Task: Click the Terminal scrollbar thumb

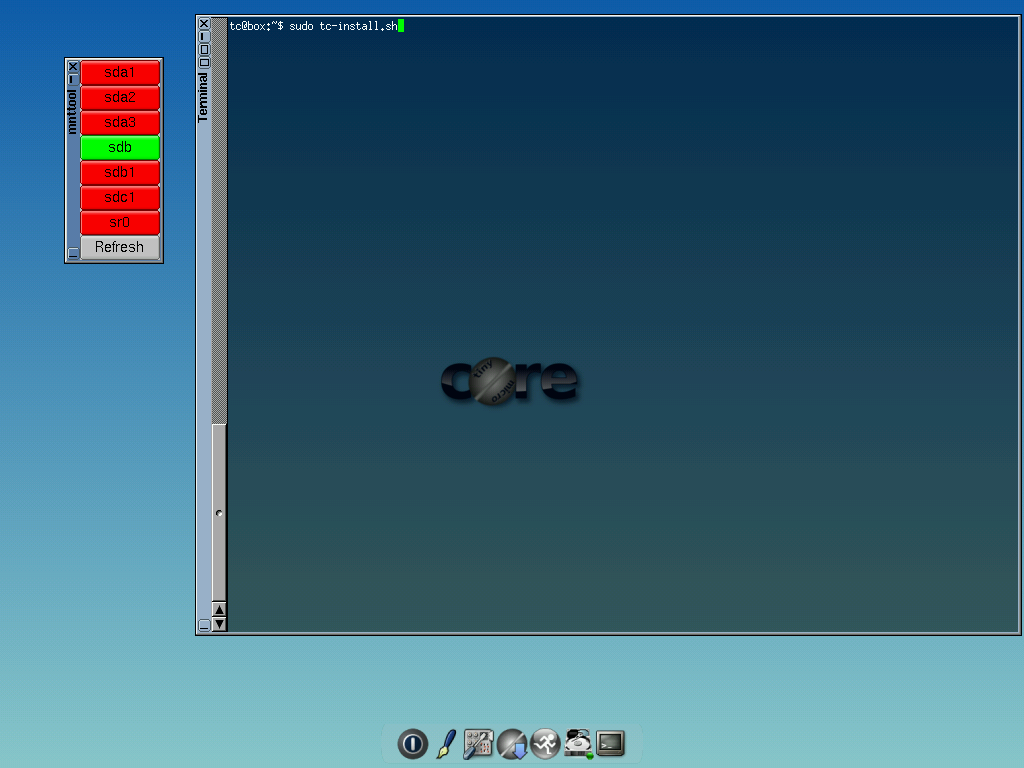Action: 219,513
